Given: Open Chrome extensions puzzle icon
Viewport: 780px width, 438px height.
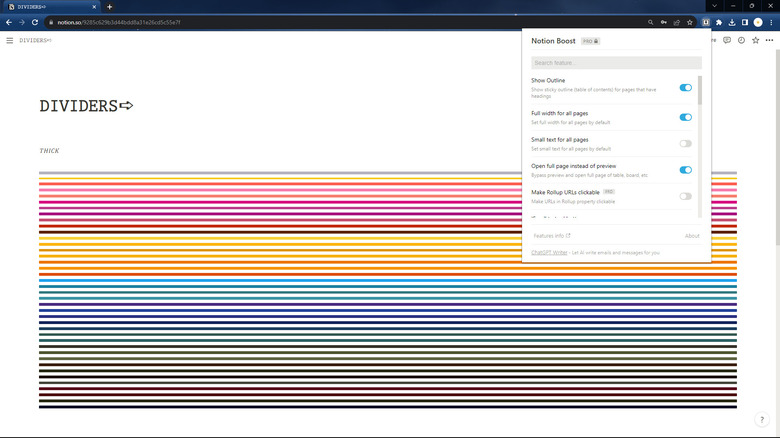Looking at the screenshot, I should point(719,21).
